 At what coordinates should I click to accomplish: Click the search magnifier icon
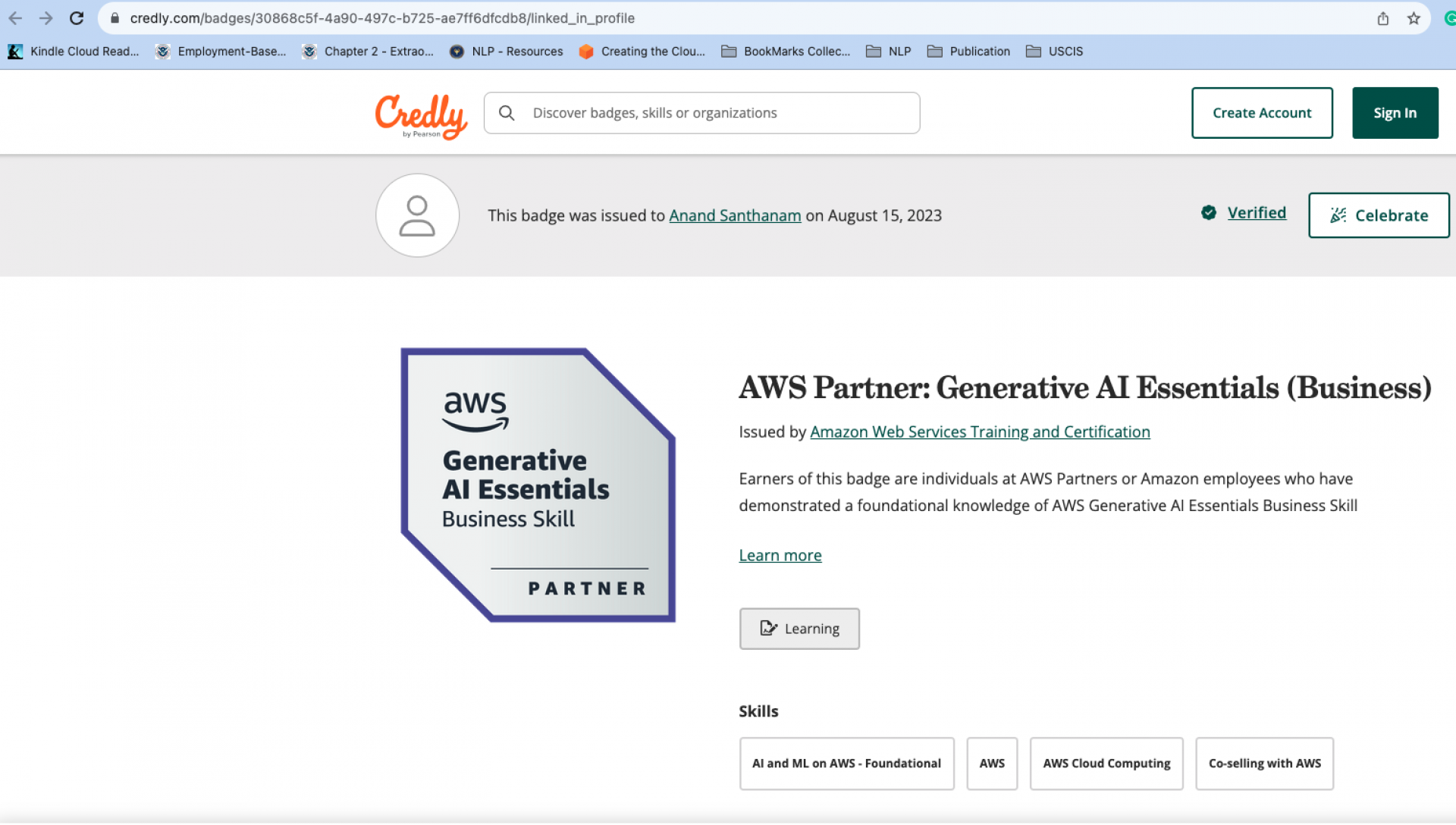(507, 113)
